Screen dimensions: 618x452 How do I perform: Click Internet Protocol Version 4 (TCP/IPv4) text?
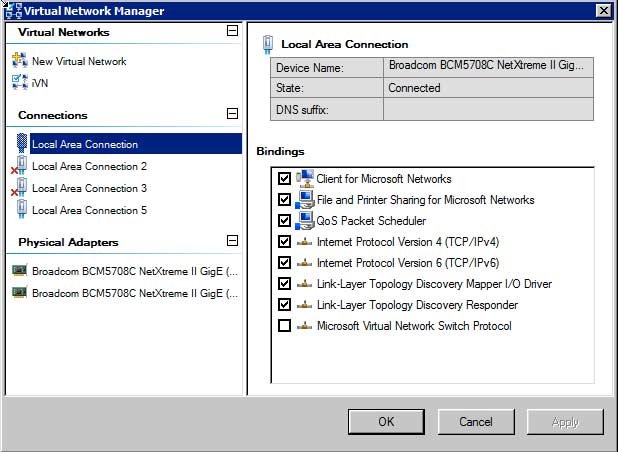pos(408,242)
